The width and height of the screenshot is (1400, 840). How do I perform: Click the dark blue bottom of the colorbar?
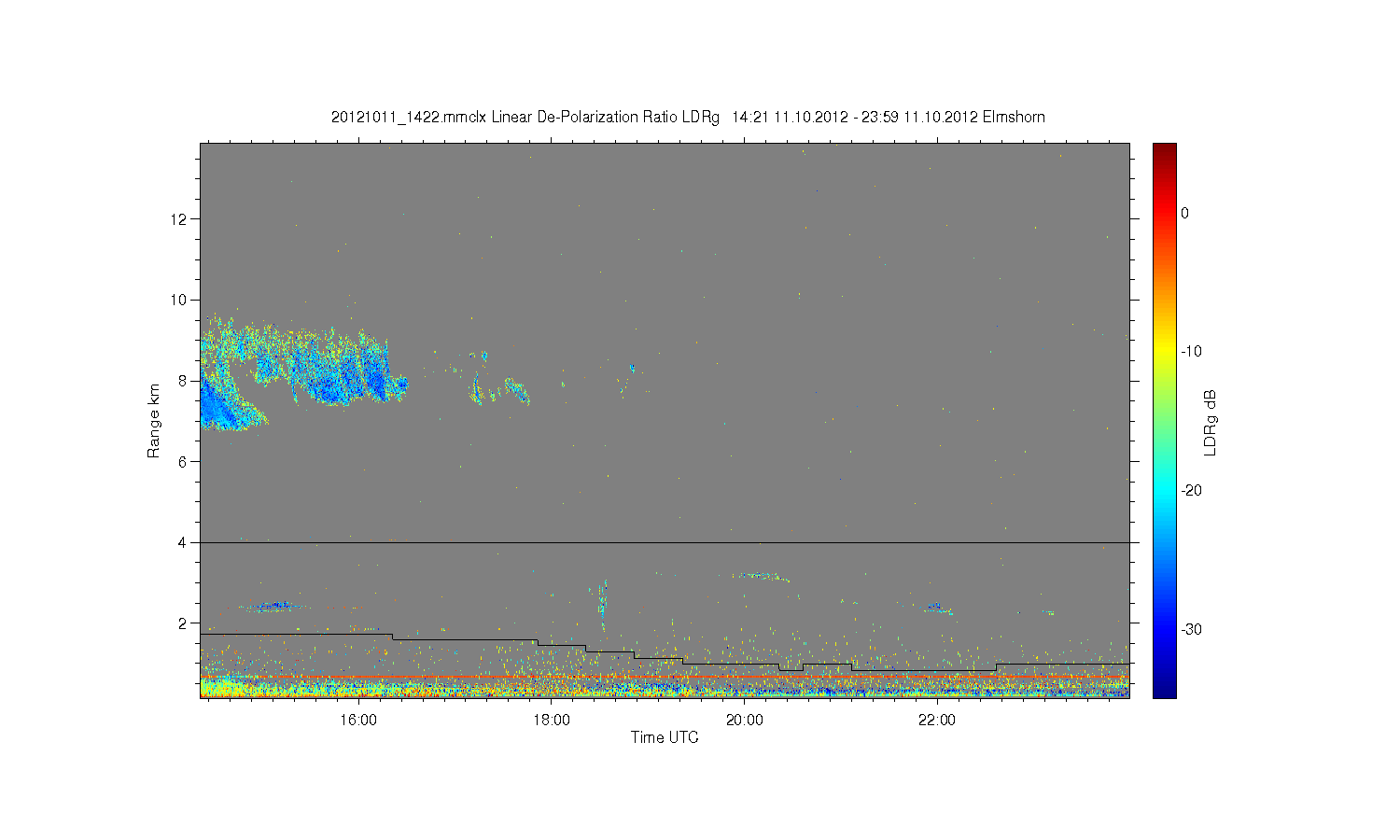click(x=1165, y=689)
